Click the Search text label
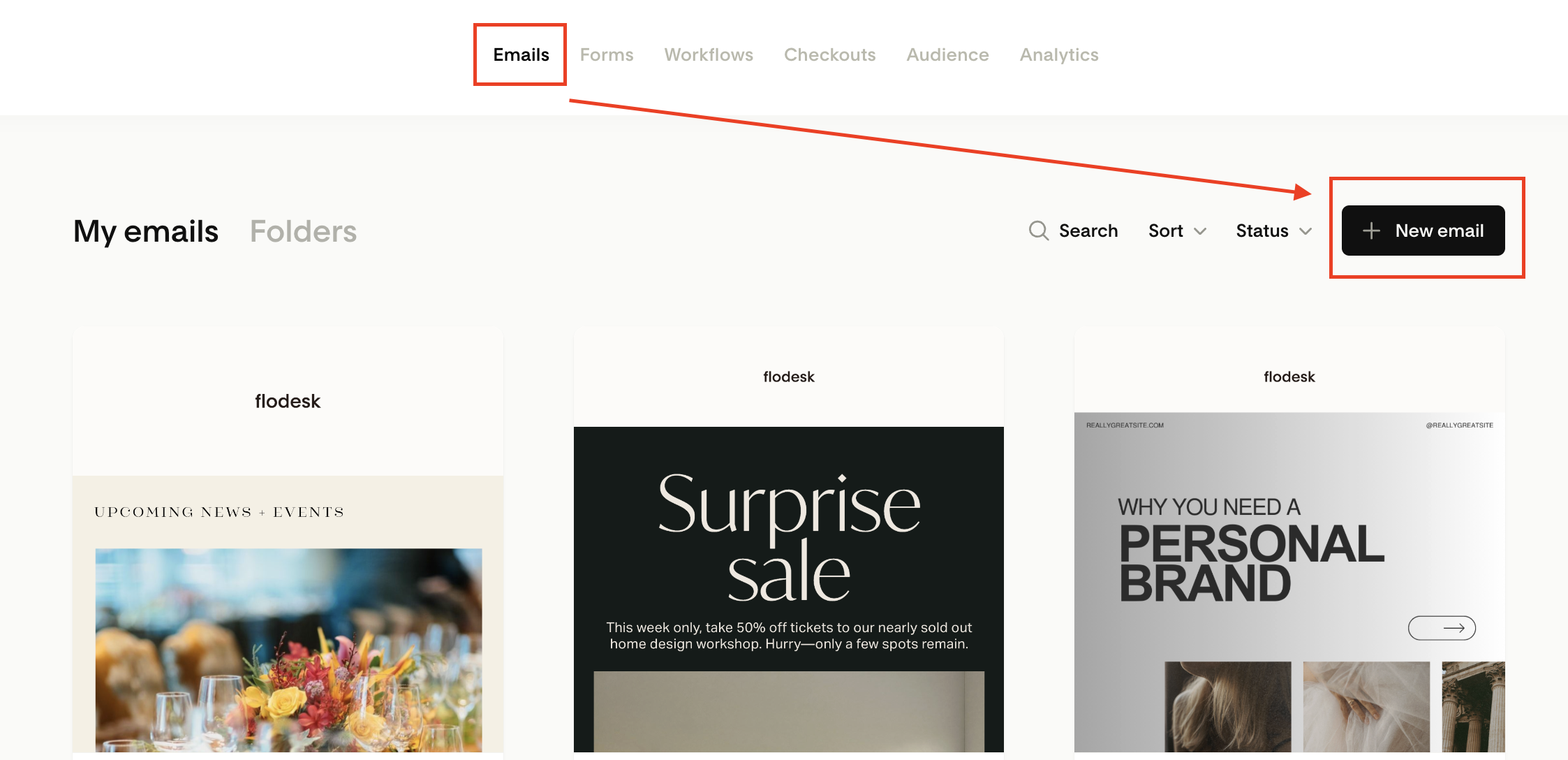Screen dimensions: 1568x760 [x=1088, y=231]
